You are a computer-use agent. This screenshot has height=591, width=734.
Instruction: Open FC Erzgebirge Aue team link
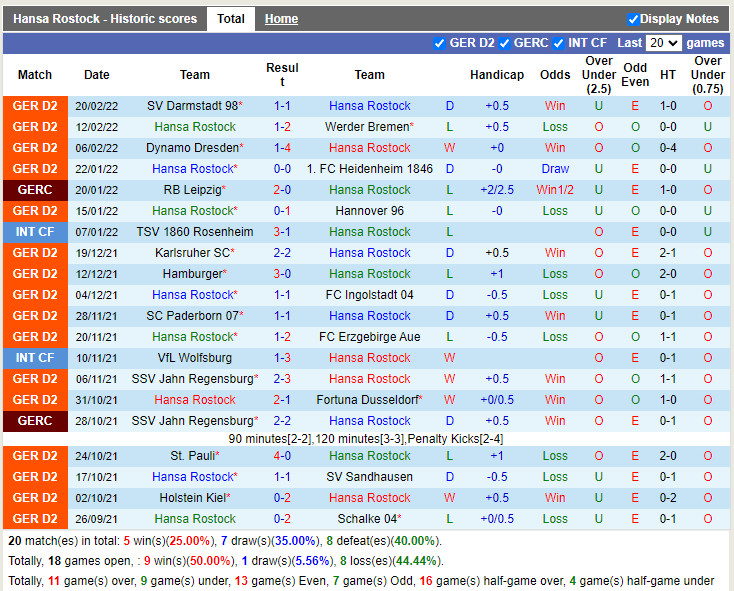[370, 337]
